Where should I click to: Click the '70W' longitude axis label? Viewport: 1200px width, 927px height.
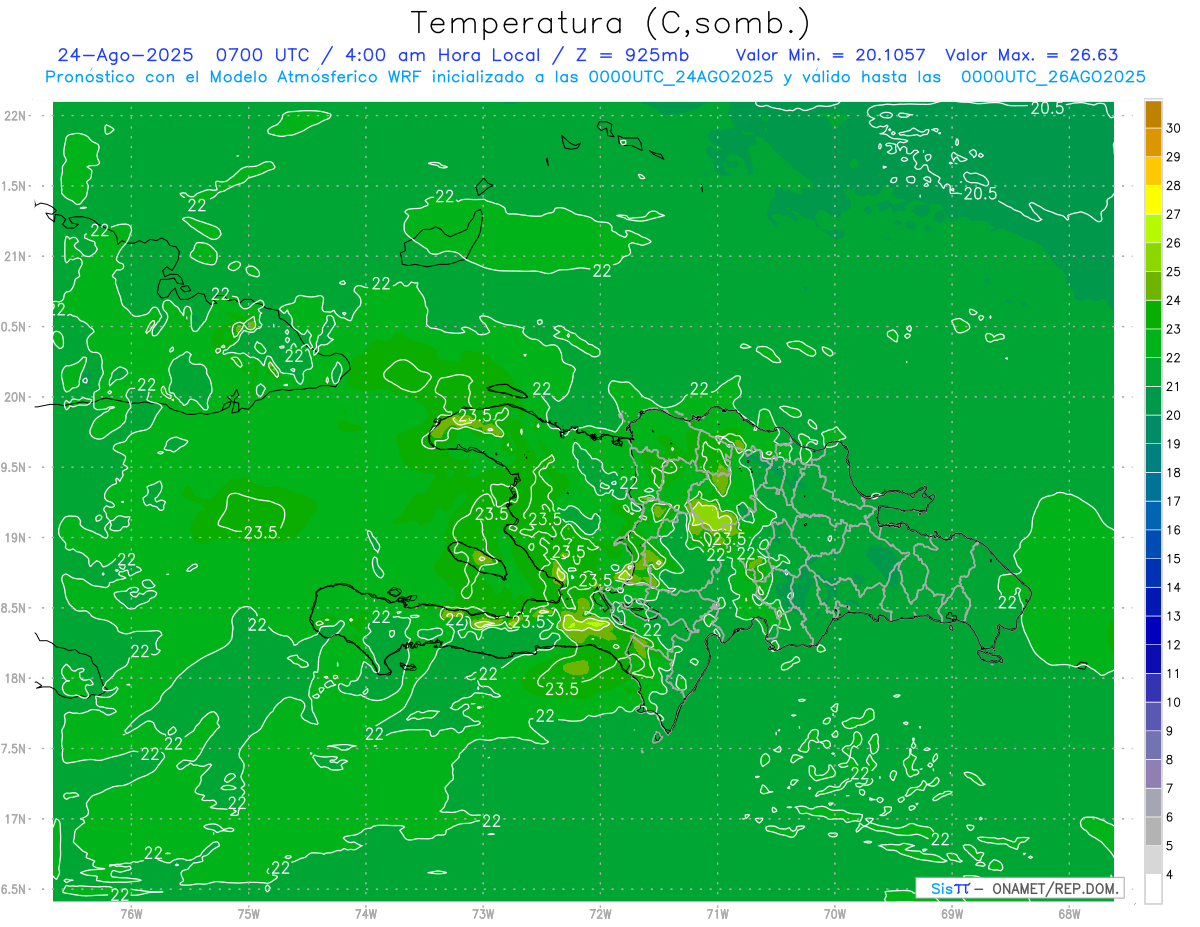pos(835,914)
